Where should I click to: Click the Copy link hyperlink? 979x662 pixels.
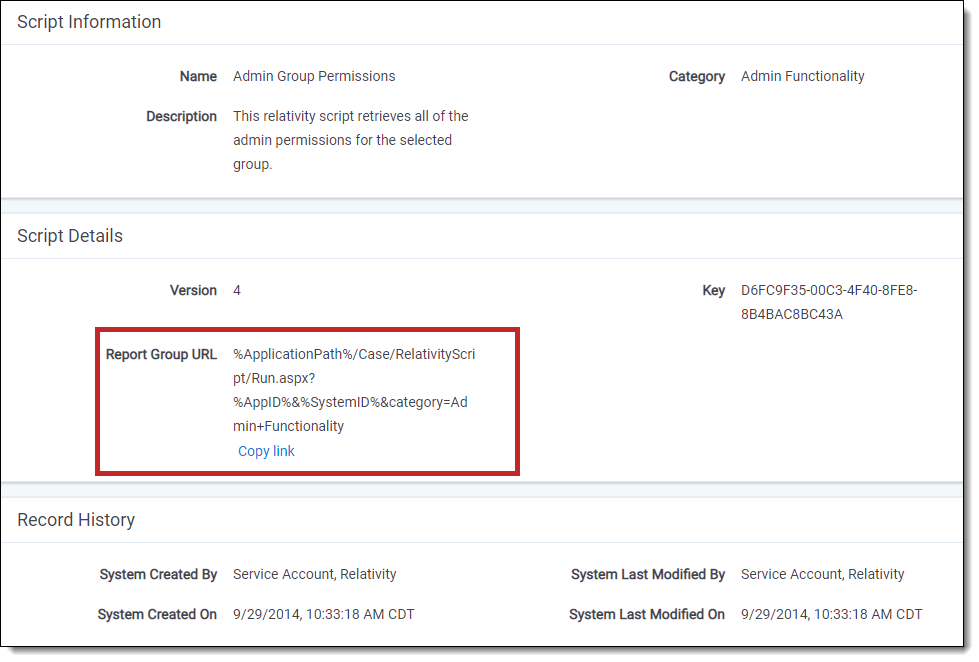click(x=266, y=451)
